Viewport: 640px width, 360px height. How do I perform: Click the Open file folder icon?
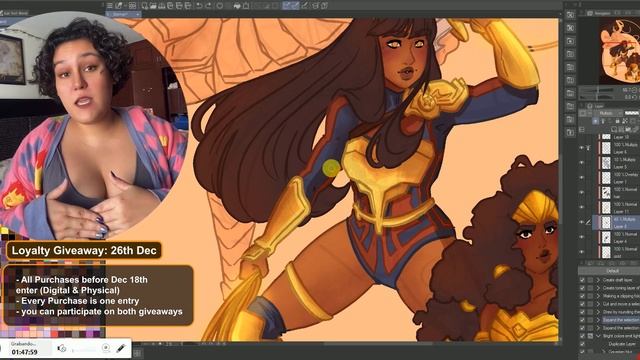click(153, 6)
